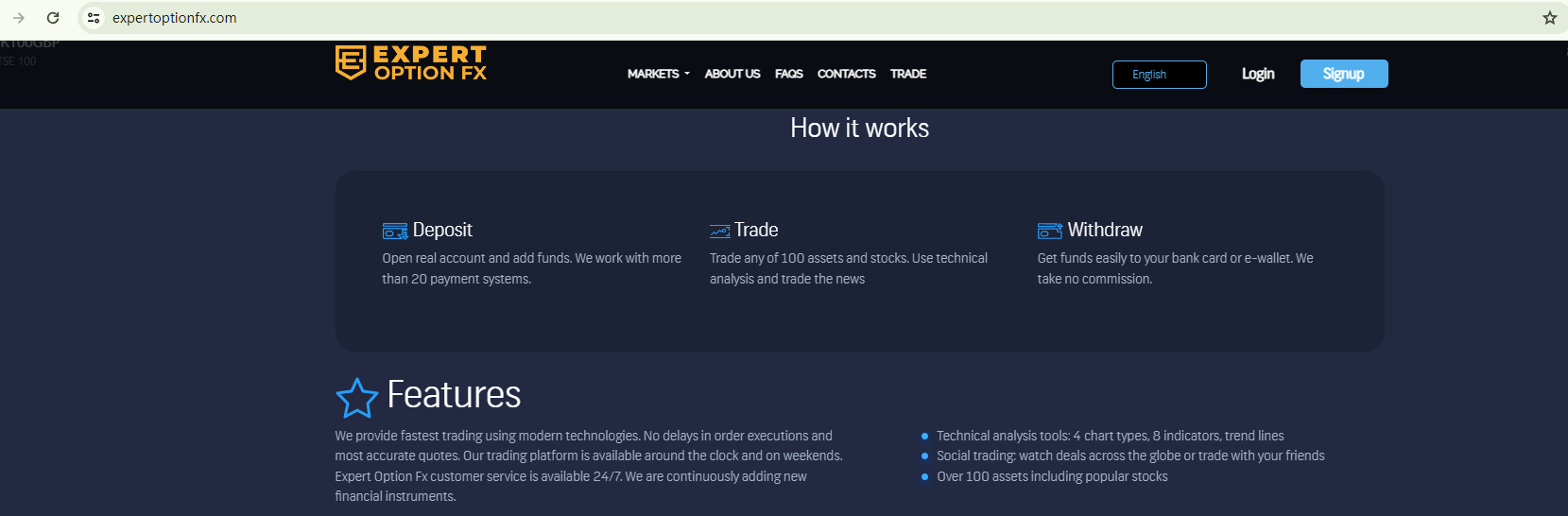Image resolution: width=1568 pixels, height=516 pixels.
Task: Click the Login link
Action: pos(1257,74)
